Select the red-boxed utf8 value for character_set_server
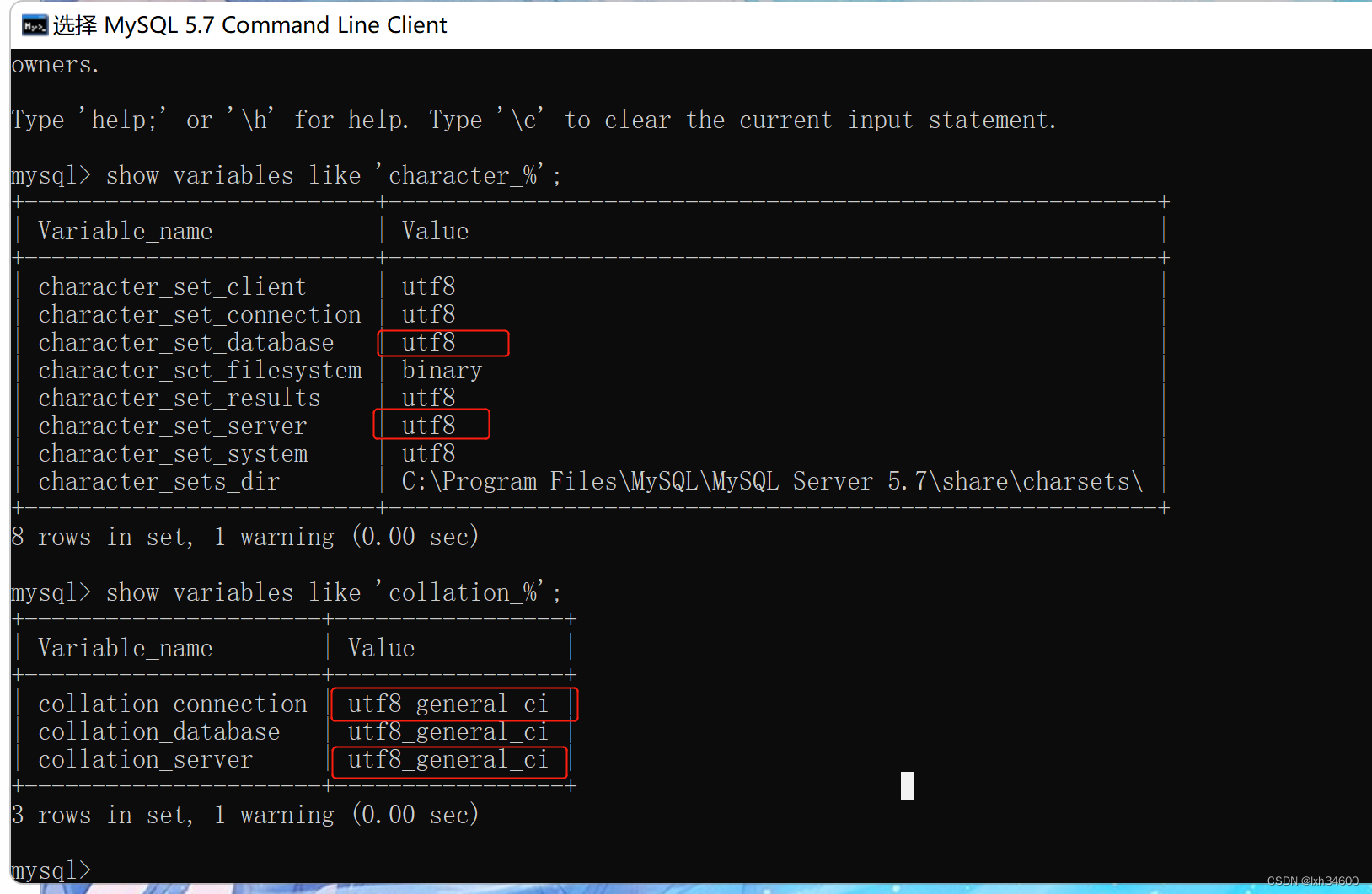The height and width of the screenshot is (894, 1372). (x=429, y=426)
